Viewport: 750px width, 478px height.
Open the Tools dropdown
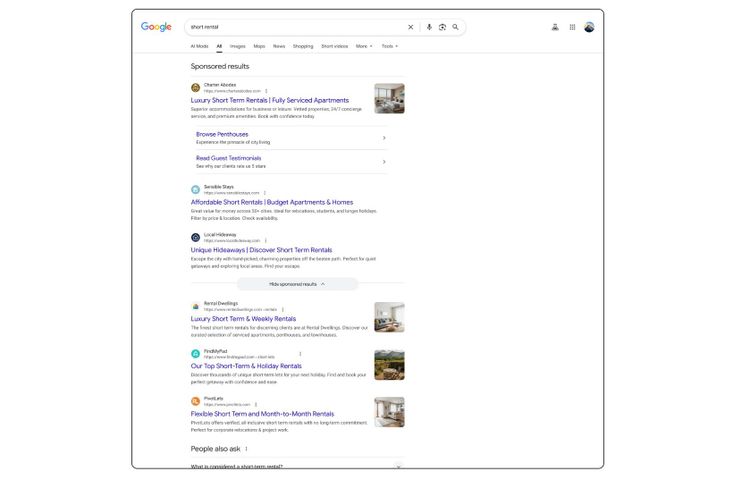click(389, 46)
